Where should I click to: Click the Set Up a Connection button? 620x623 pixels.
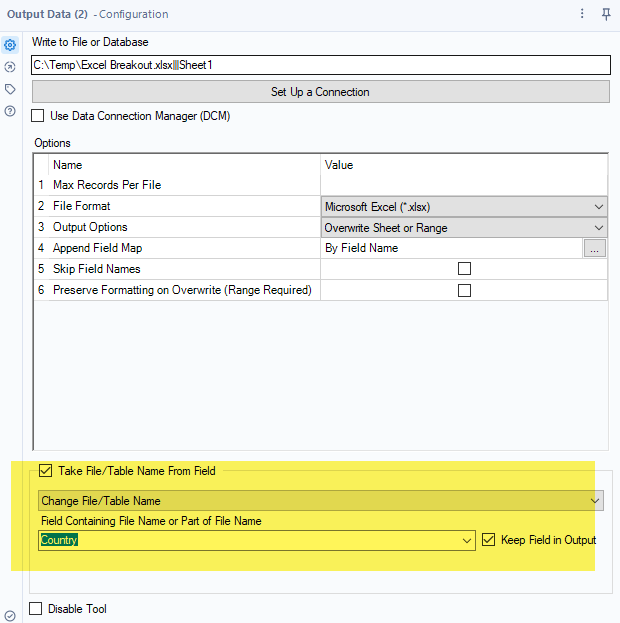tap(320, 92)
